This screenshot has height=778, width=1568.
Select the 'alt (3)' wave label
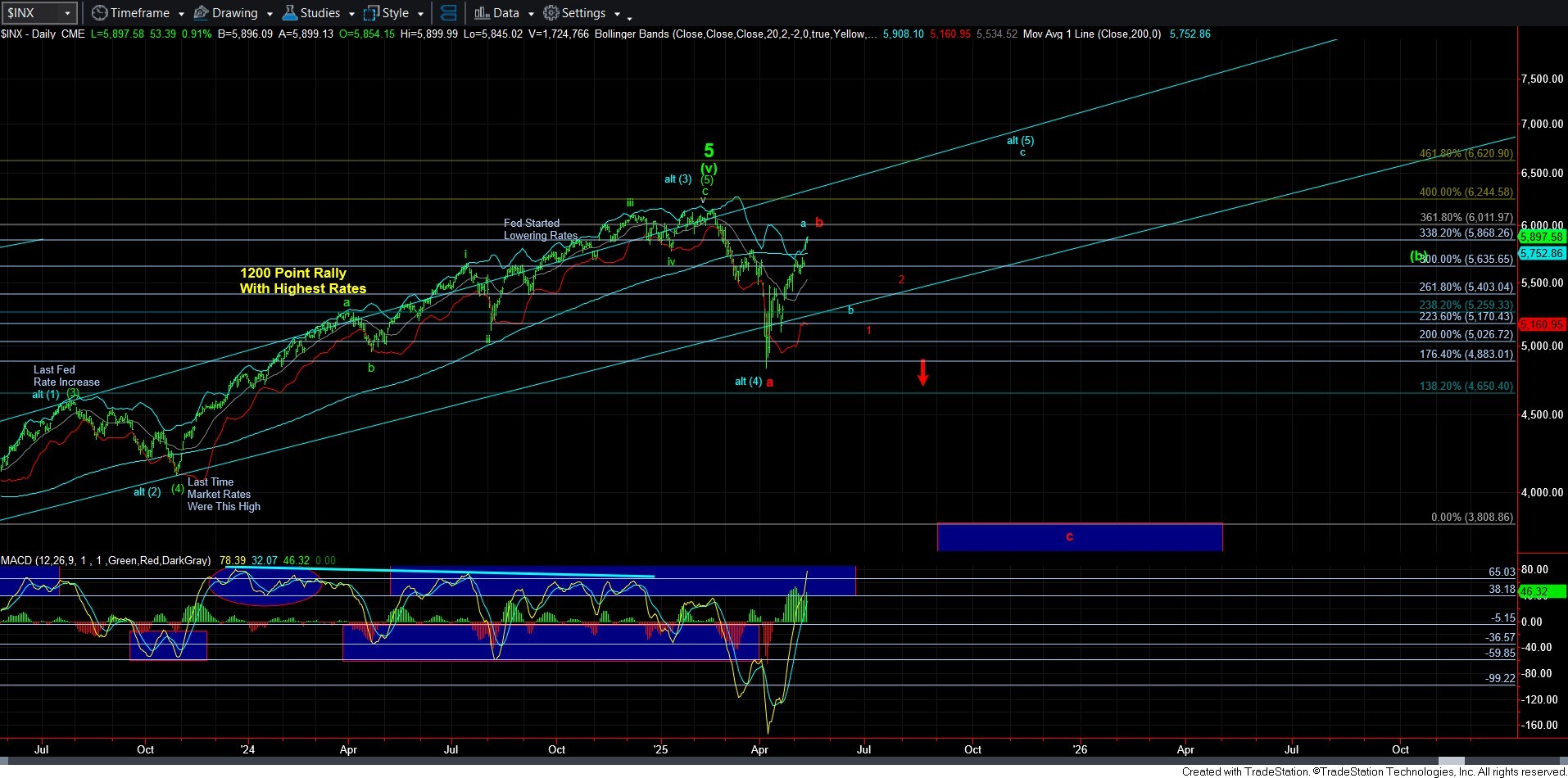[678, 179]
